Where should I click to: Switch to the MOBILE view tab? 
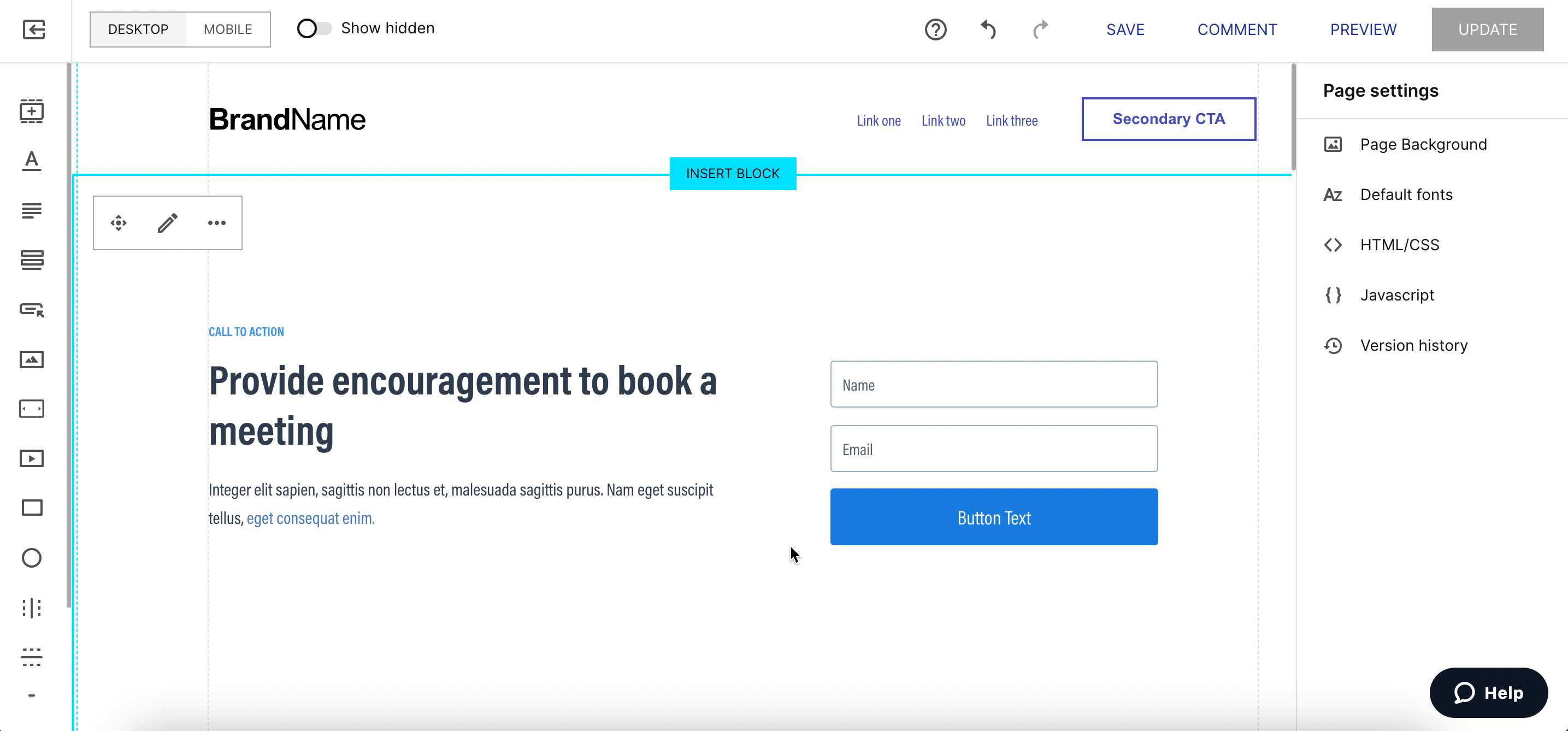coord(228,29)
